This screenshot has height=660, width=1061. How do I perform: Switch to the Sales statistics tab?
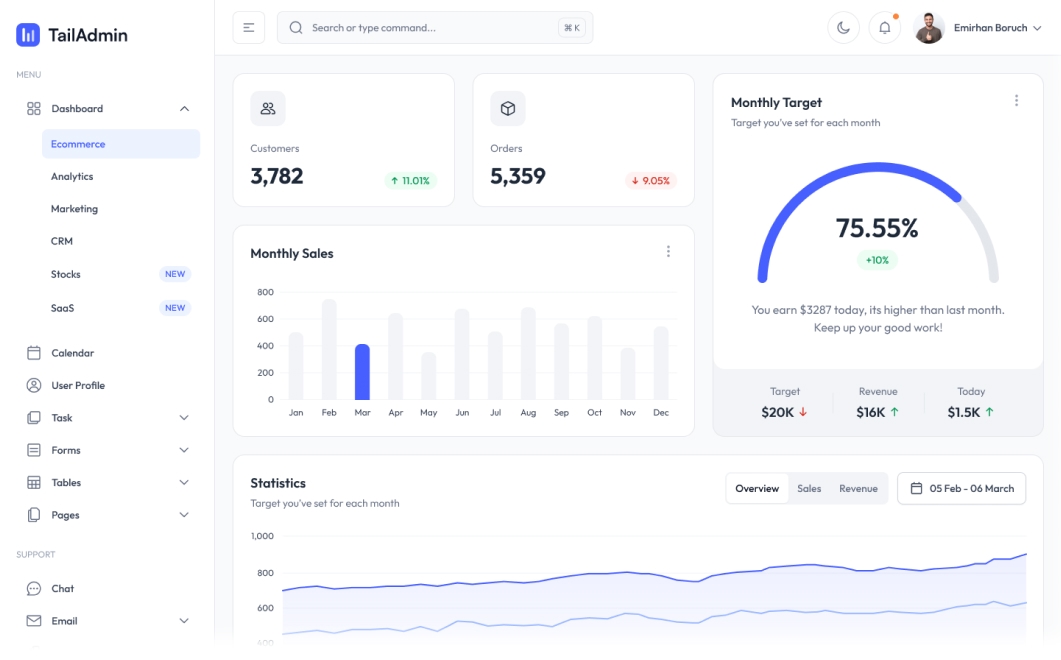pyautogui.click(x=810, y=488)
